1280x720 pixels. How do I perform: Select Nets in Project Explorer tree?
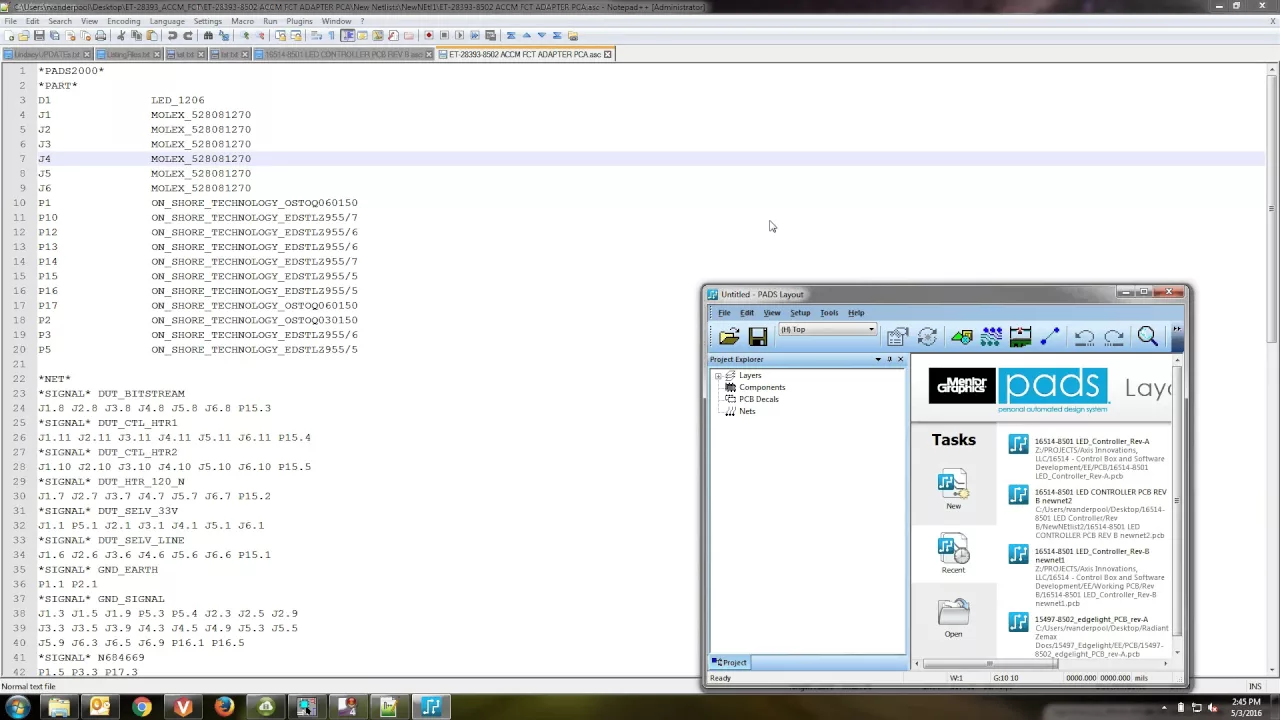click(747, 411)
